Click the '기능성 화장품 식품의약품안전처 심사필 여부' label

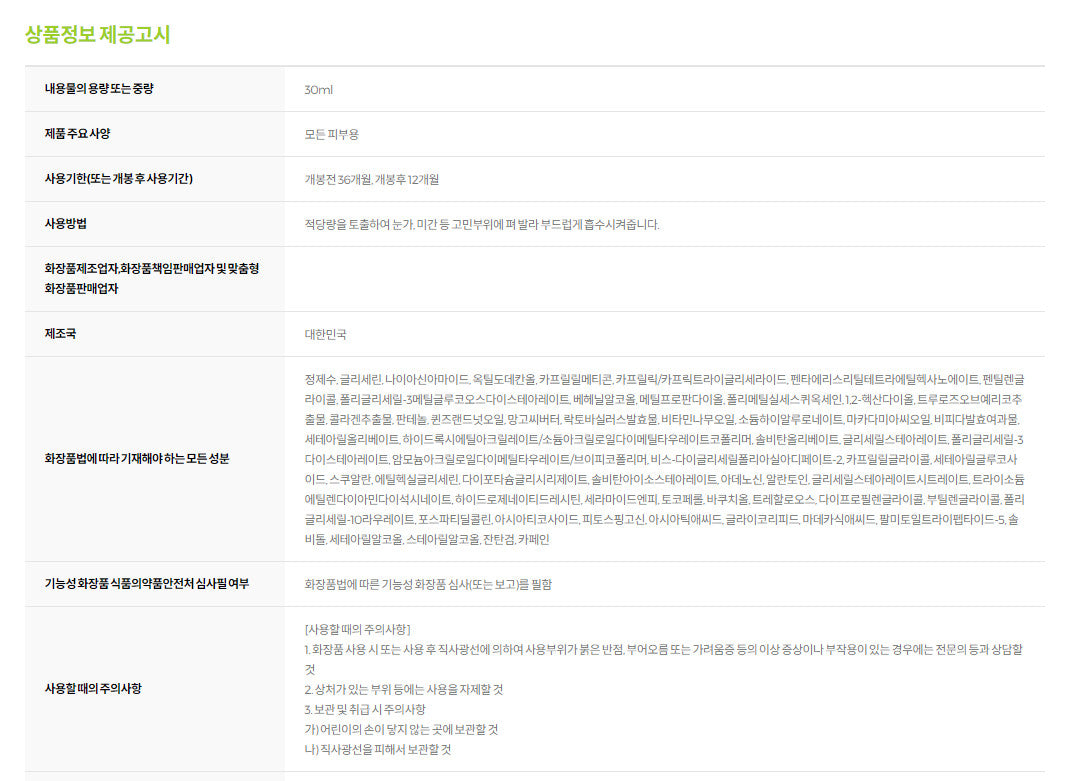147,583
